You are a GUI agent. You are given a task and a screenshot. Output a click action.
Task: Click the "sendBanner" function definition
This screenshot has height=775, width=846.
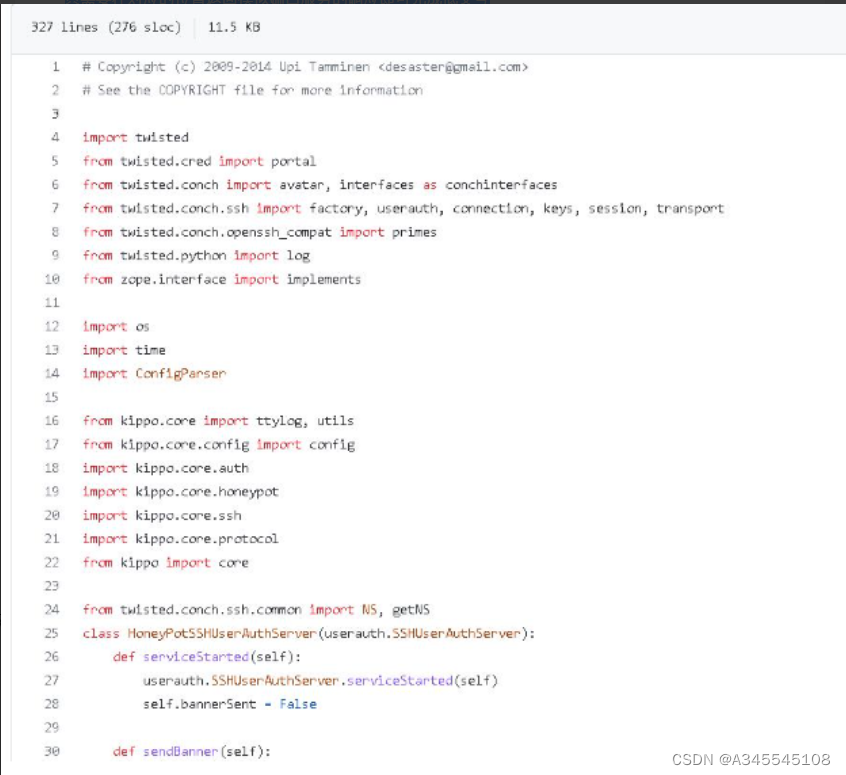click(180, 751)
